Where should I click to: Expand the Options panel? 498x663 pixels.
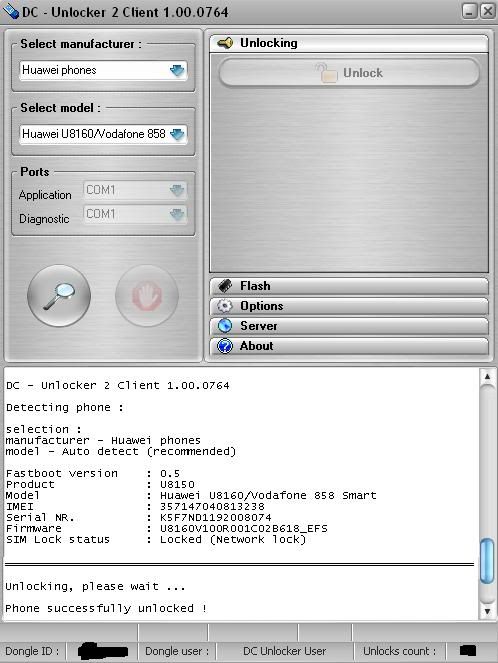pos(349,306)
